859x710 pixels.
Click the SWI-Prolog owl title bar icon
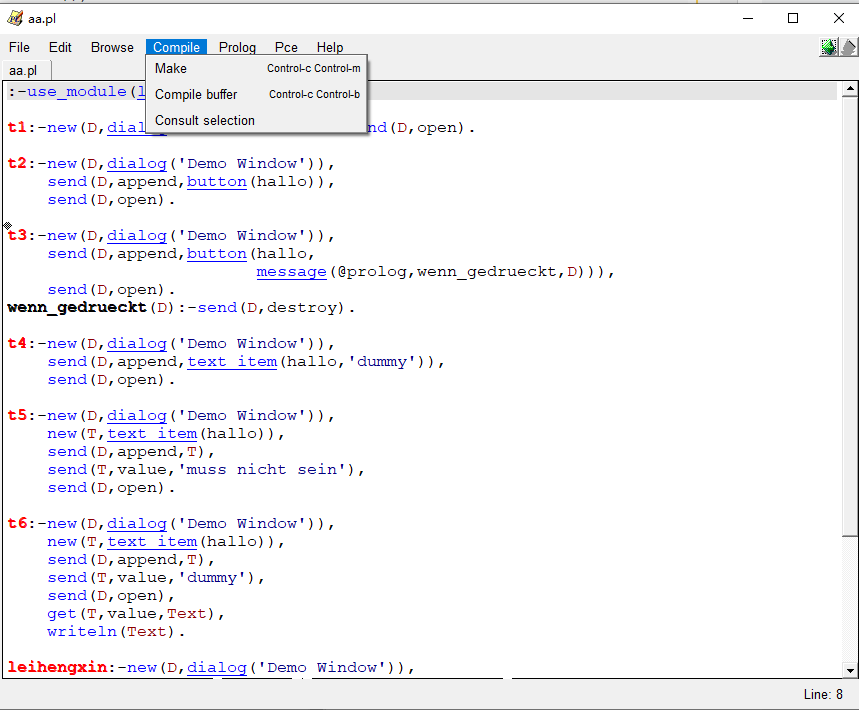(14, 17)
